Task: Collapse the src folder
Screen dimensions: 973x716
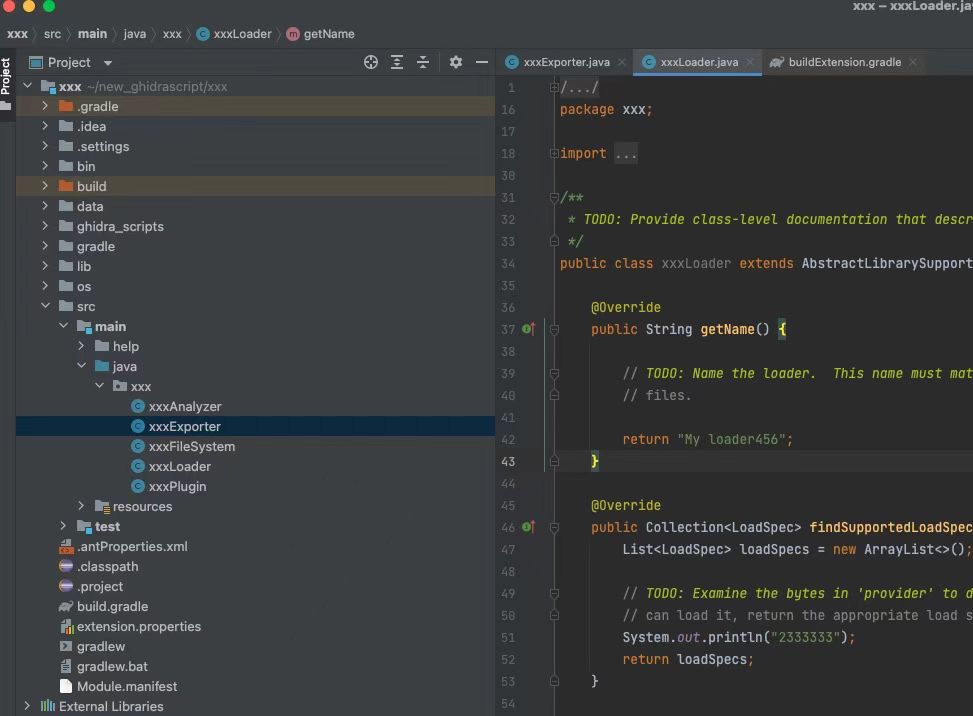Action: [45, 306]
